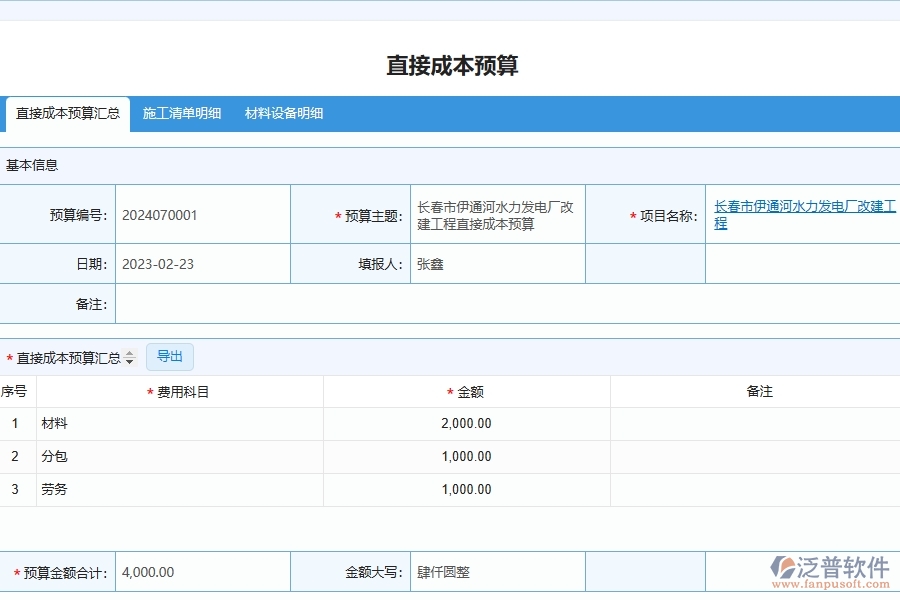Select the 材料 row in the budget table

[x=180, y=423]
